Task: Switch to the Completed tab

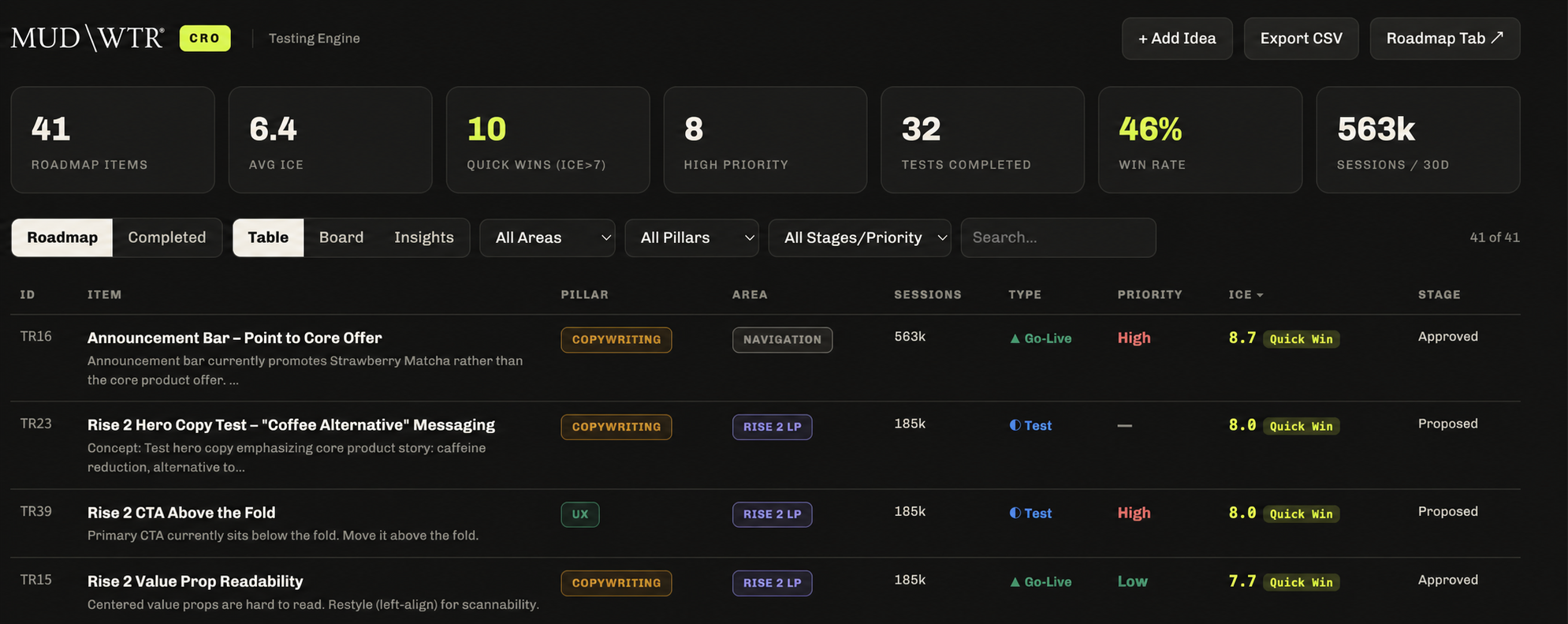Action: [x=167, y=237]
